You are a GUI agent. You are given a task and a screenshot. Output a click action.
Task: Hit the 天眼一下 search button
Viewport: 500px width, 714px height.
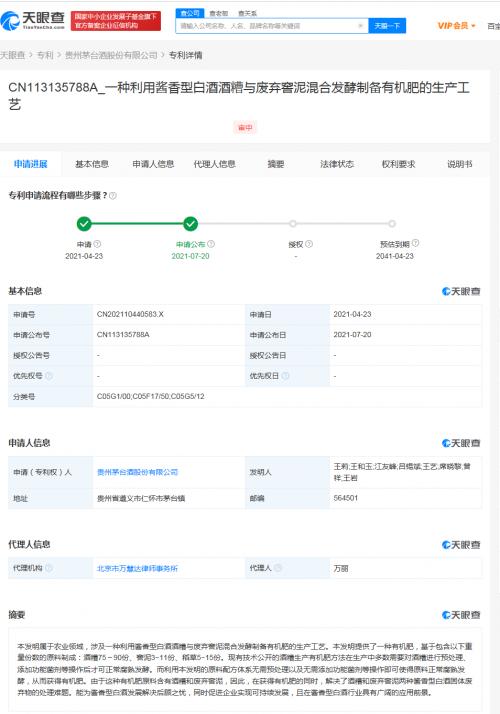387,26
